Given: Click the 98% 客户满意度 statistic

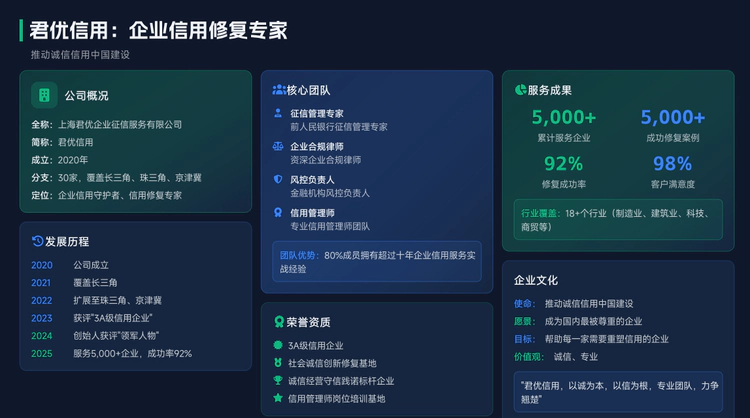Looking at the screenshot, I should [672, 170].
